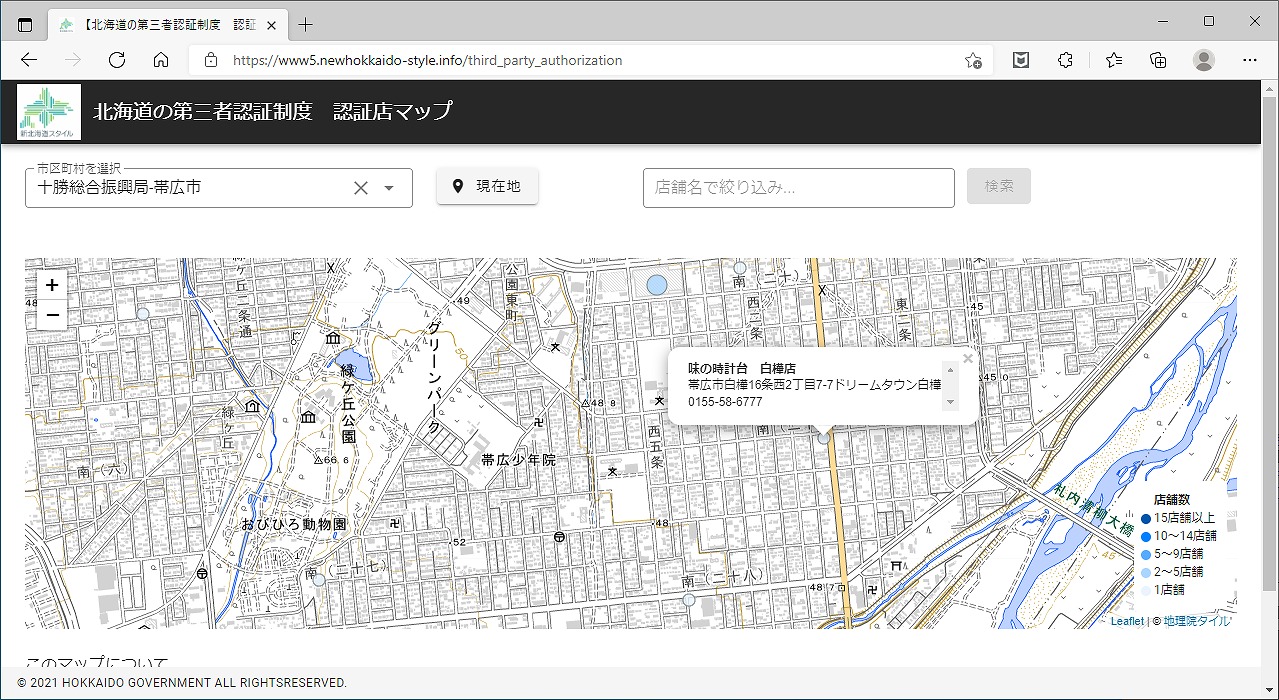
Task: Open the Leaflet attribution link
Action: (x=1127, y=621)
